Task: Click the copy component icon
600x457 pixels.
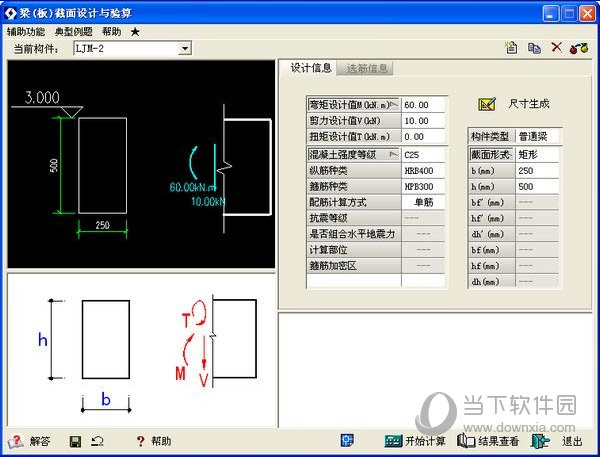Action: [x=534, y=48]
